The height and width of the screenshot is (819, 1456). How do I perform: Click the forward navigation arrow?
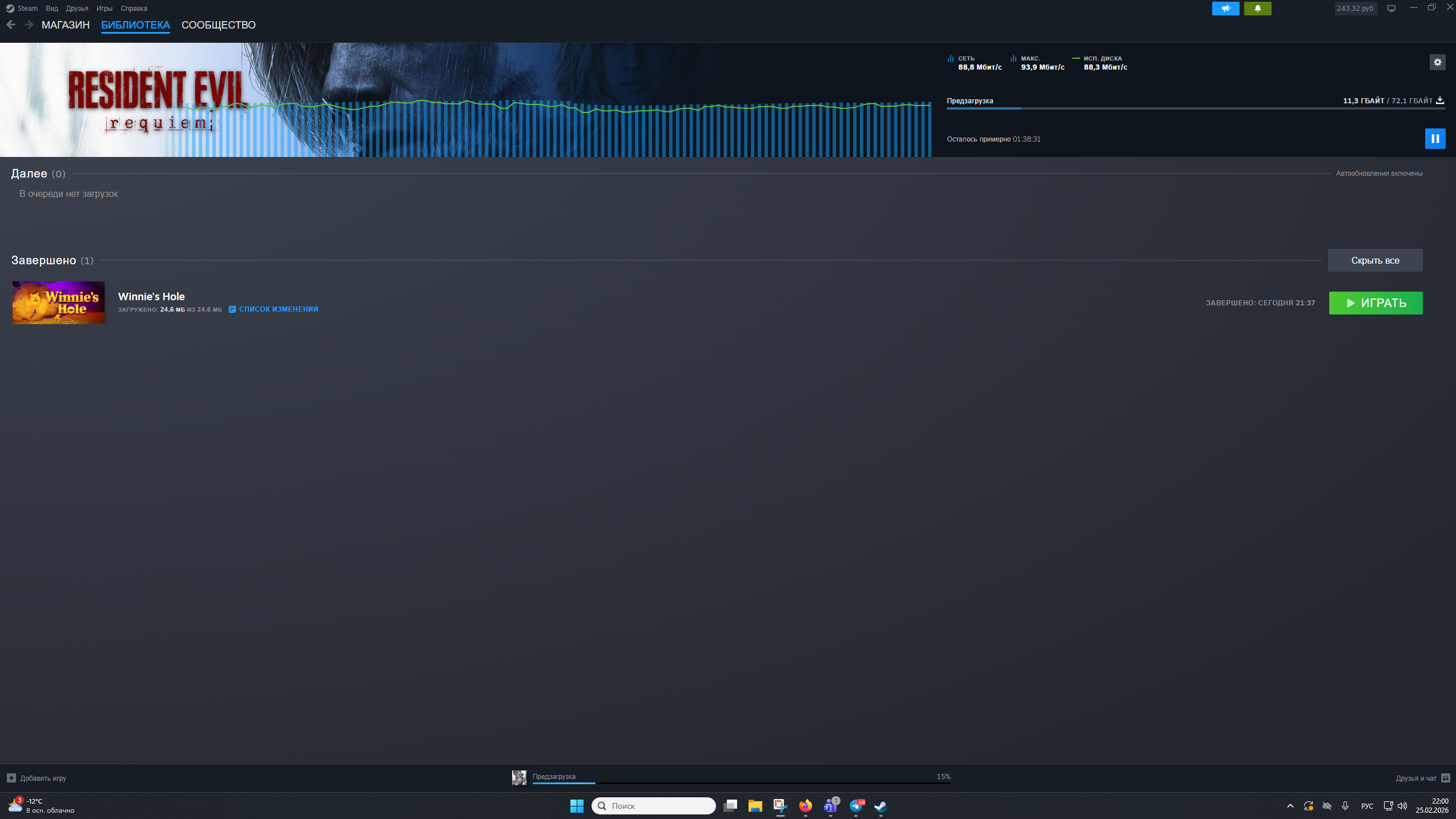point(29,25)
